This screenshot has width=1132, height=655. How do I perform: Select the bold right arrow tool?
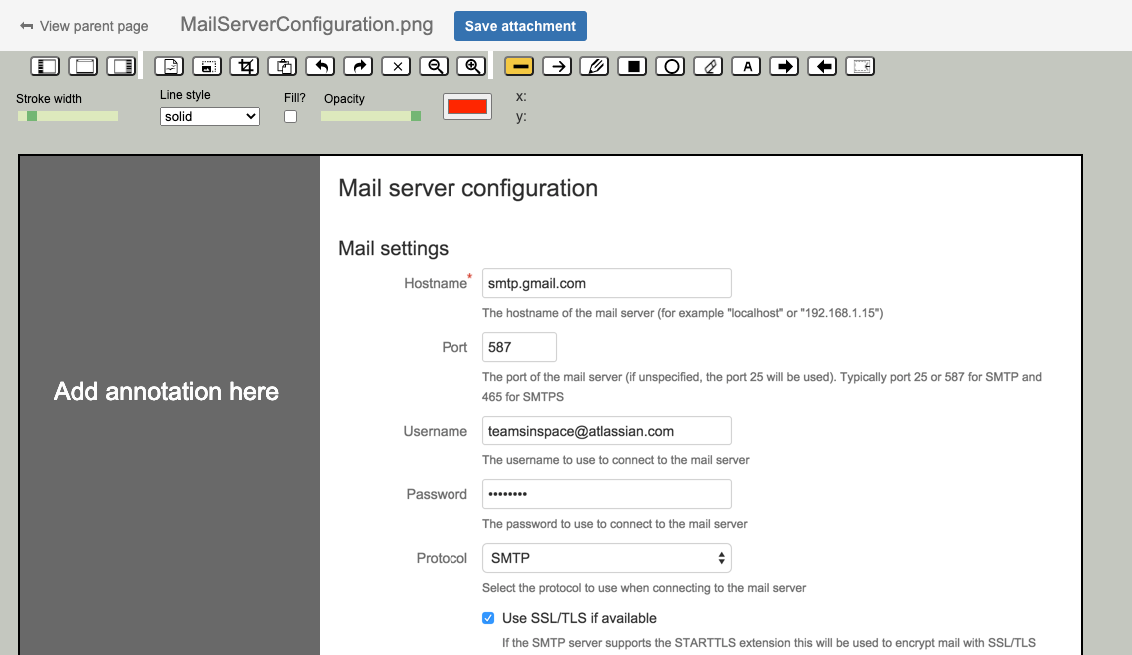pyautogui.click(x=784, y=66)
